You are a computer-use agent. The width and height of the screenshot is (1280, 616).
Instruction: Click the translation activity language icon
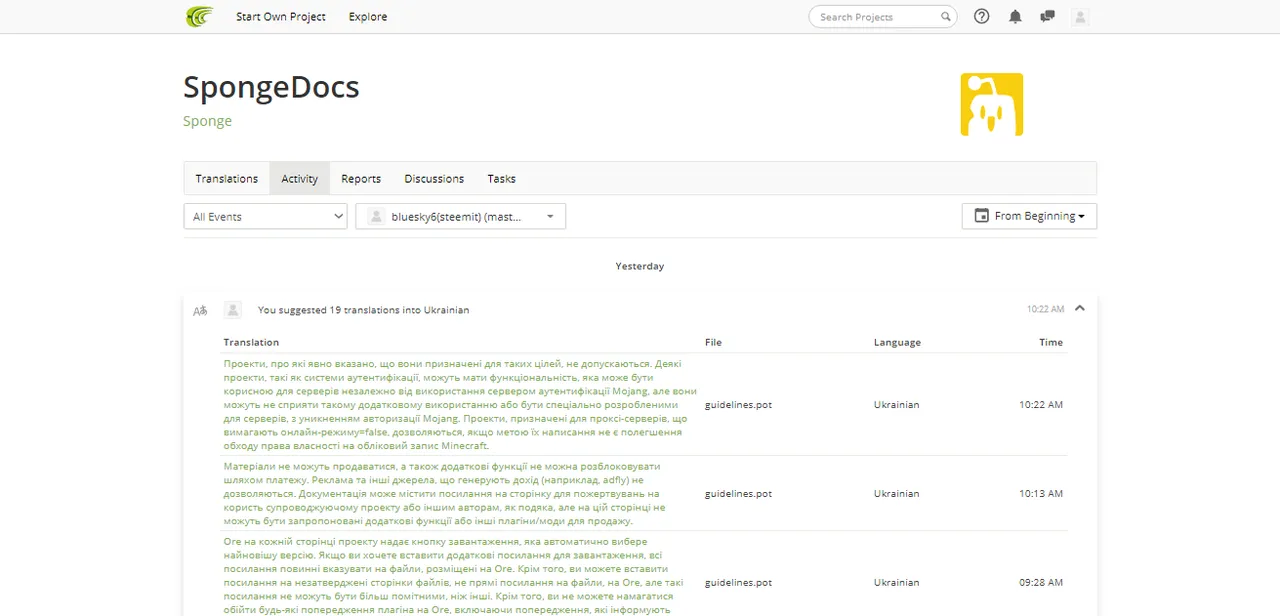[200, 310]
